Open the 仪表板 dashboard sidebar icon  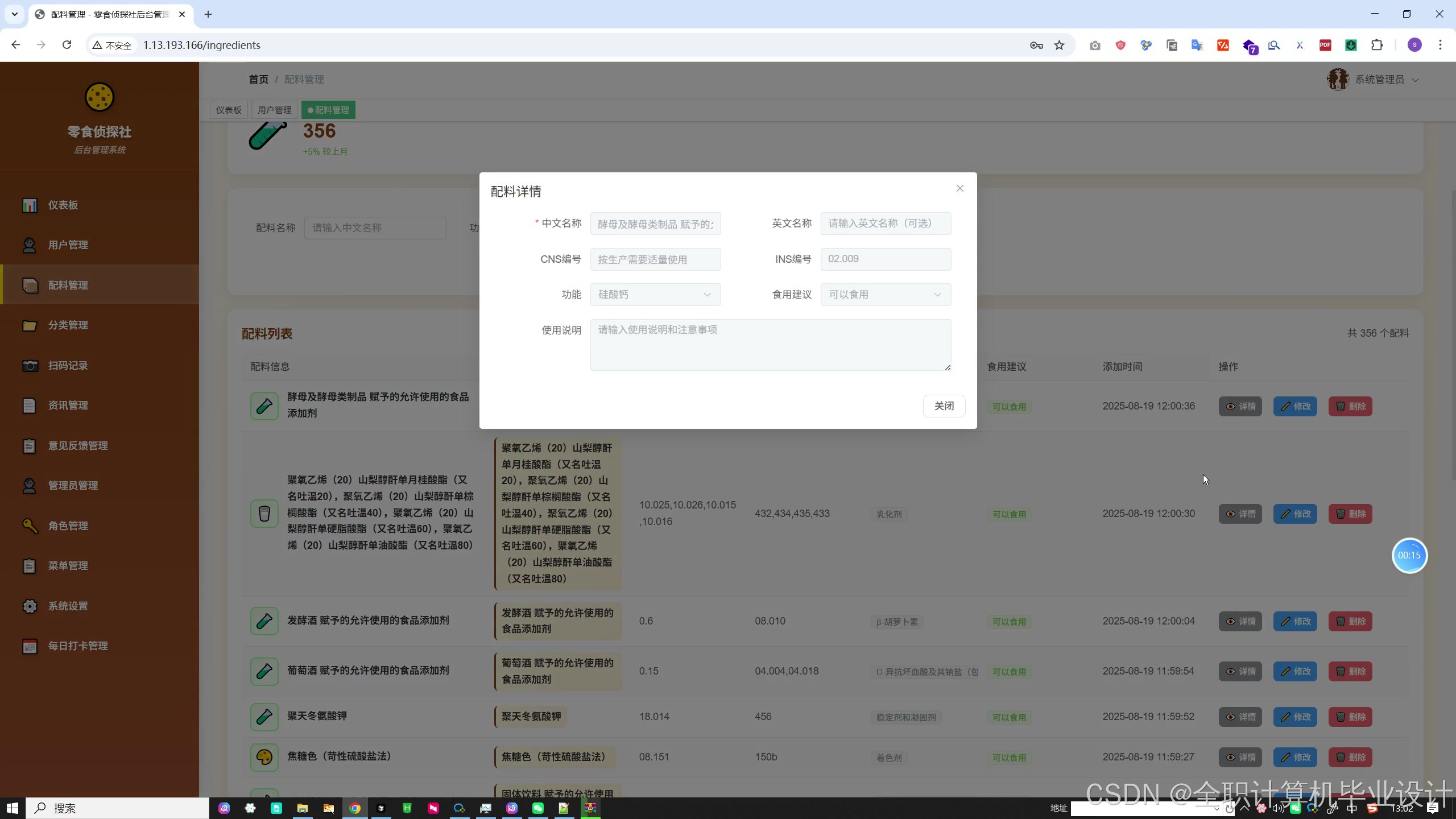pyautogui.click(x=30, y=205)
